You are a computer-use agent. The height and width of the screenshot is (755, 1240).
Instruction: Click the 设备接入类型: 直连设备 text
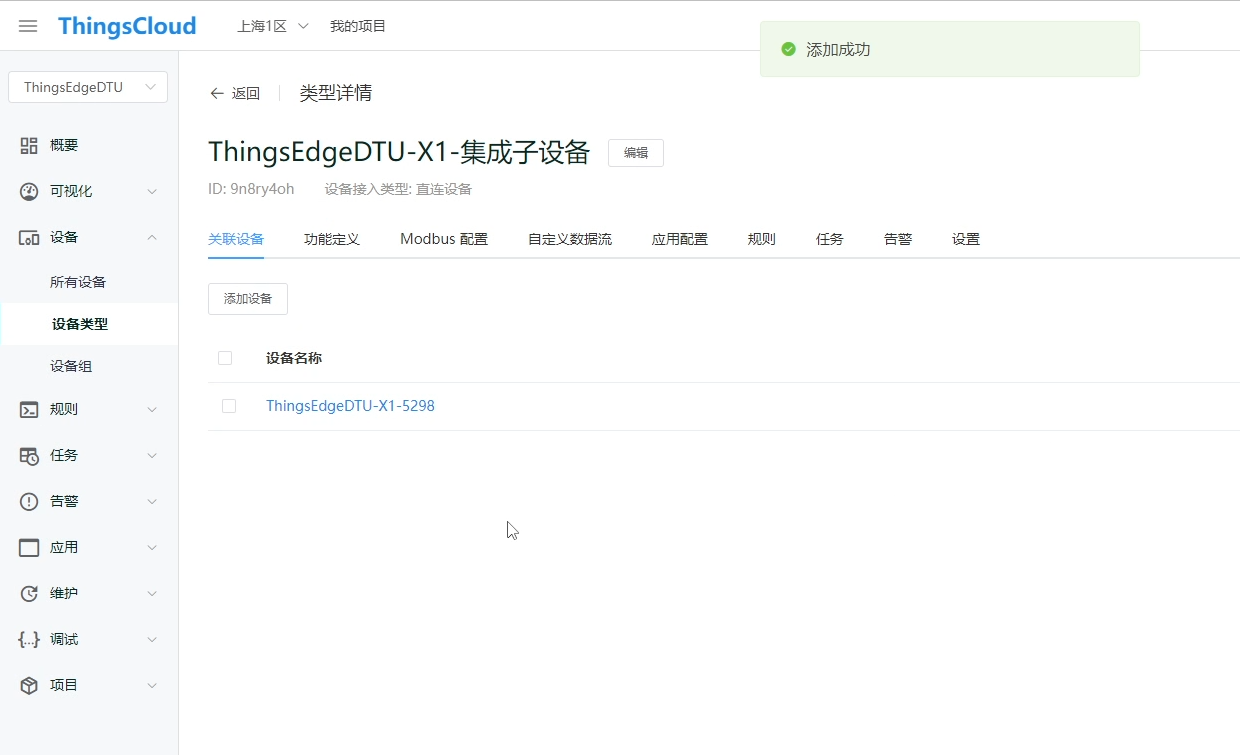pos(398,189)
